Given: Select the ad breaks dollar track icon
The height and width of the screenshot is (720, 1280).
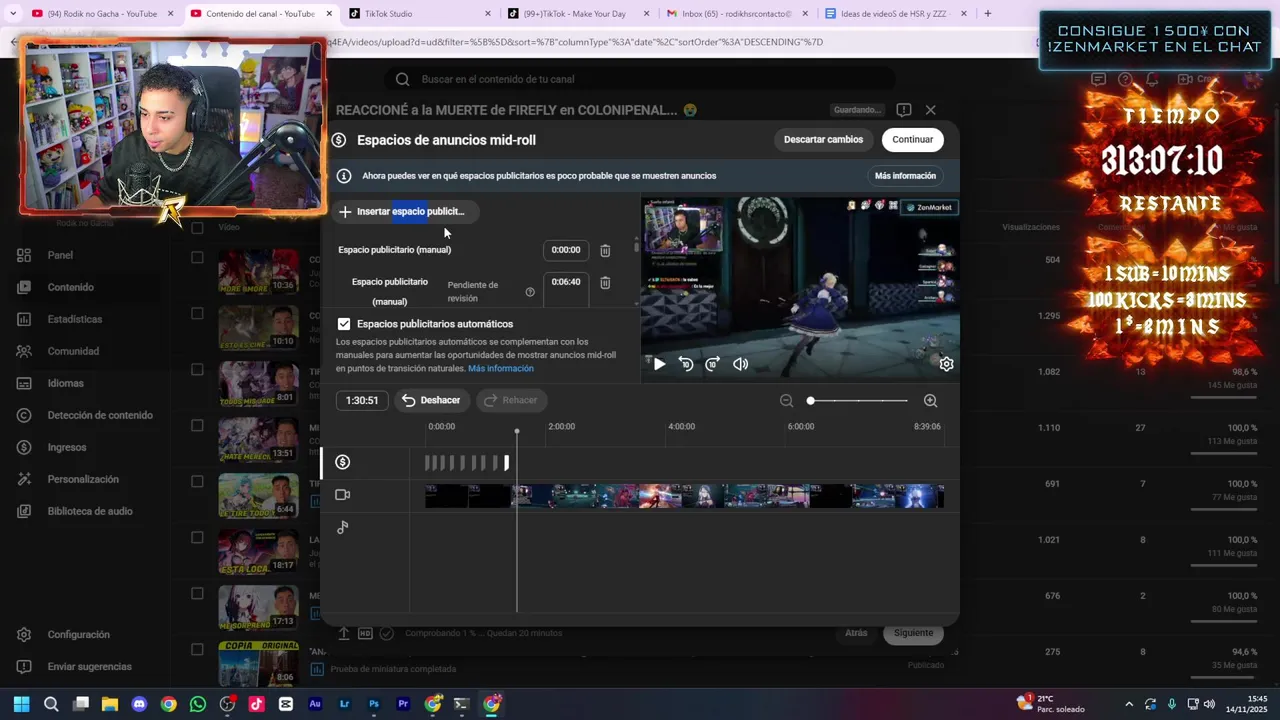Looking at the screenshot, I should [x=342, y=462].
